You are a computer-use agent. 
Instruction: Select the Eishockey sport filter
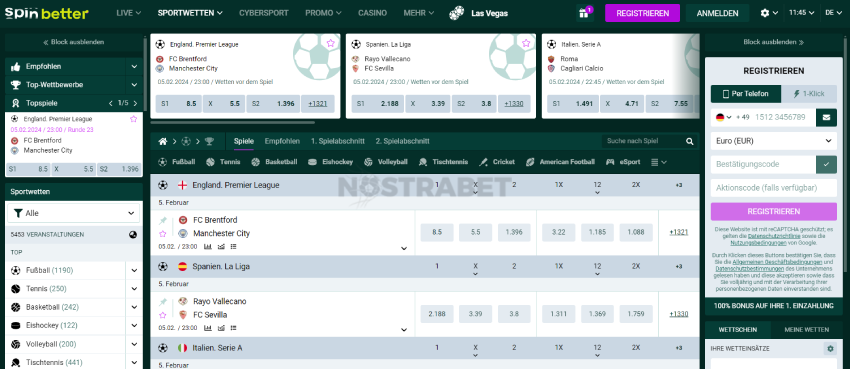coord(330,162)
